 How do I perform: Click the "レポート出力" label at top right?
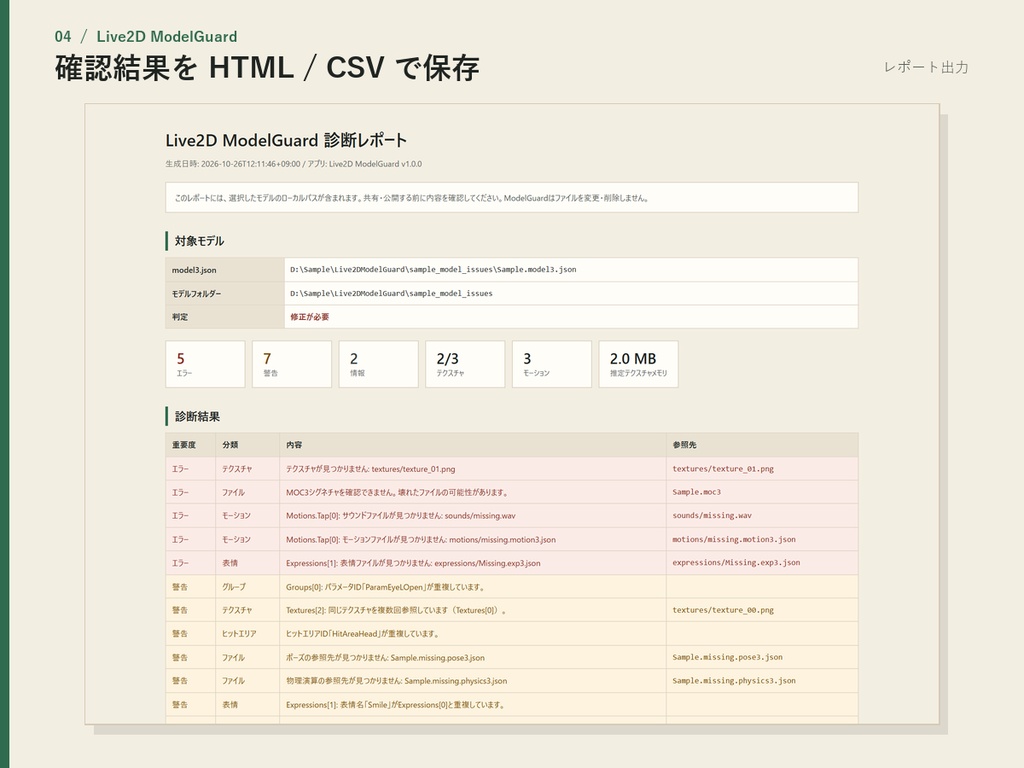(x=926, y=67)
